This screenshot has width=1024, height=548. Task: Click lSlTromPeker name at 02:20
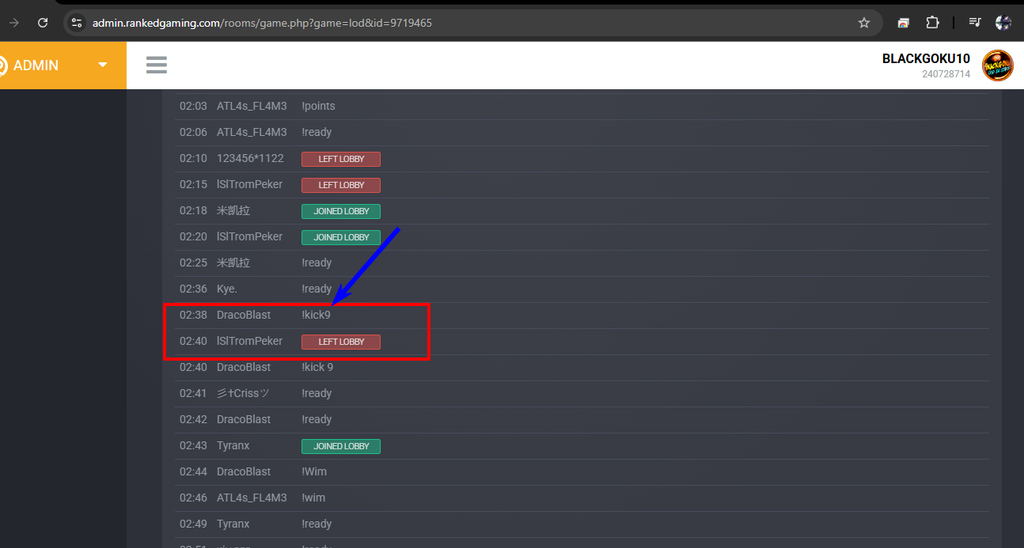(x=249, y=236)
